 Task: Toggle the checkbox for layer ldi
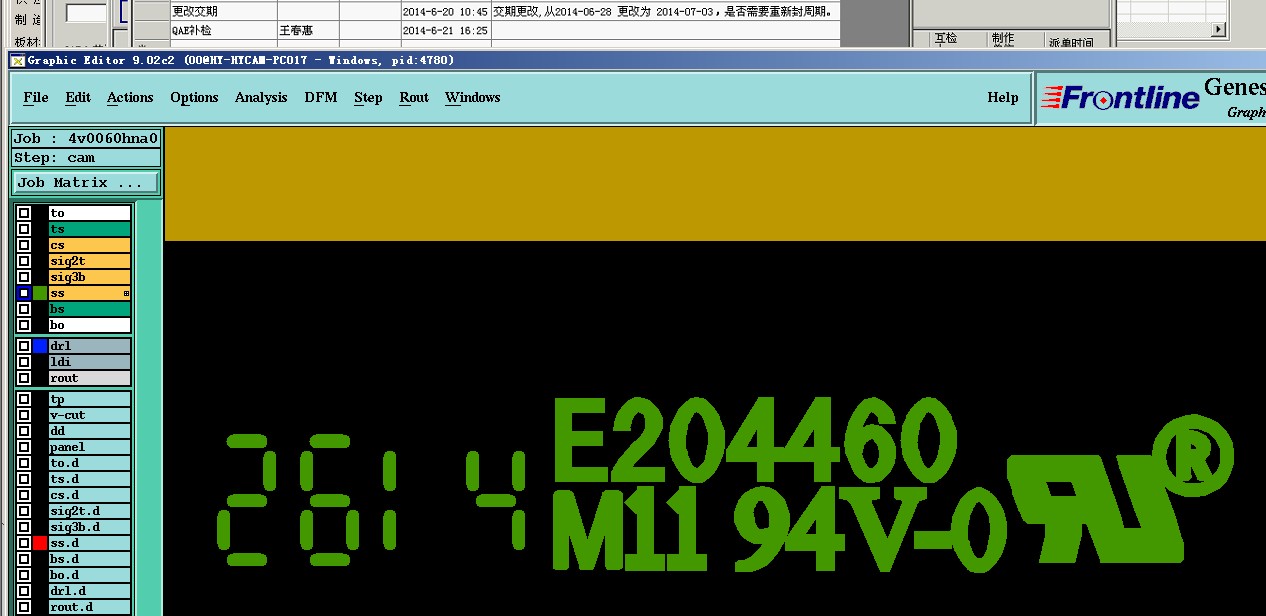click(x=24, y=362)
